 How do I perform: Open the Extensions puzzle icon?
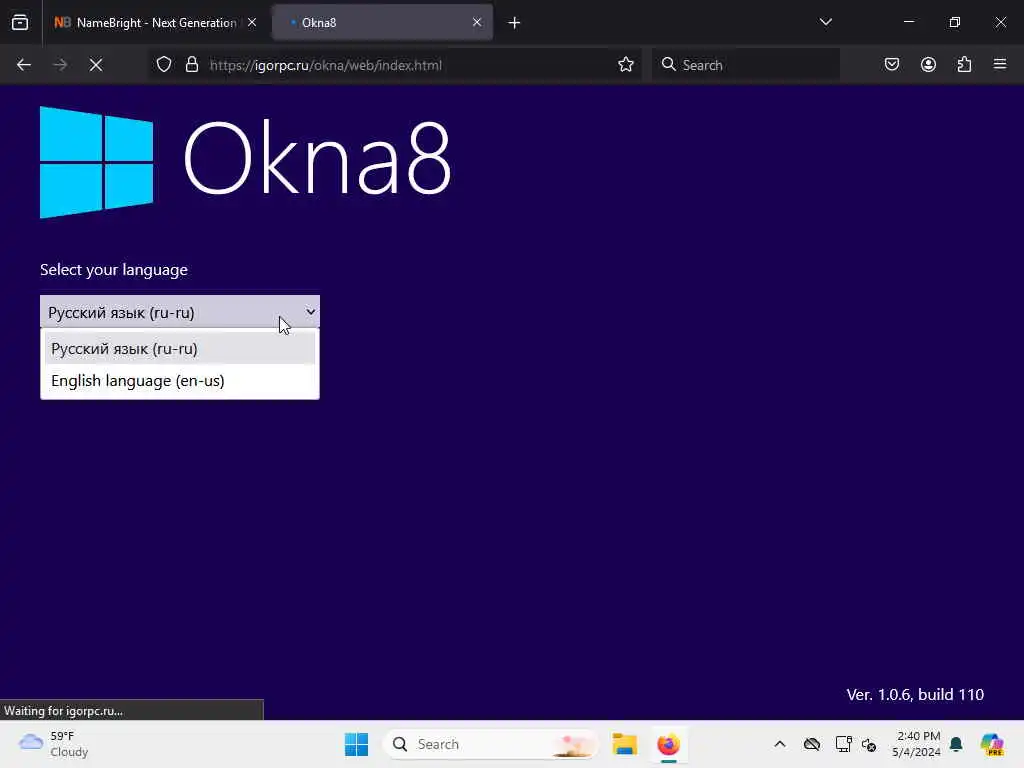pyautogui.click(x=964, y=65)
